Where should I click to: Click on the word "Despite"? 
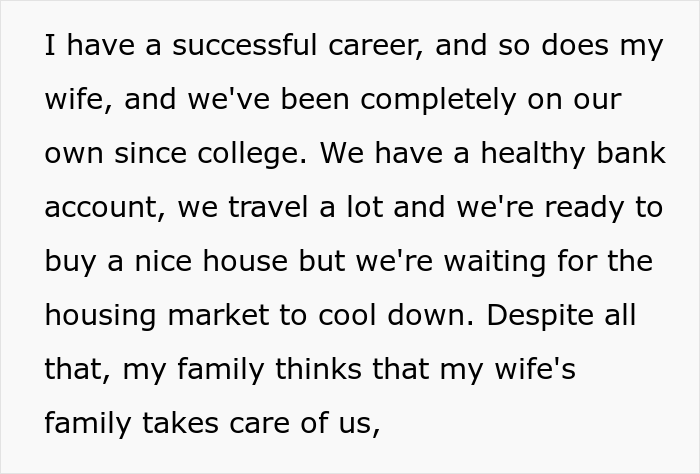pyautogui.click(x=540, y=316)
